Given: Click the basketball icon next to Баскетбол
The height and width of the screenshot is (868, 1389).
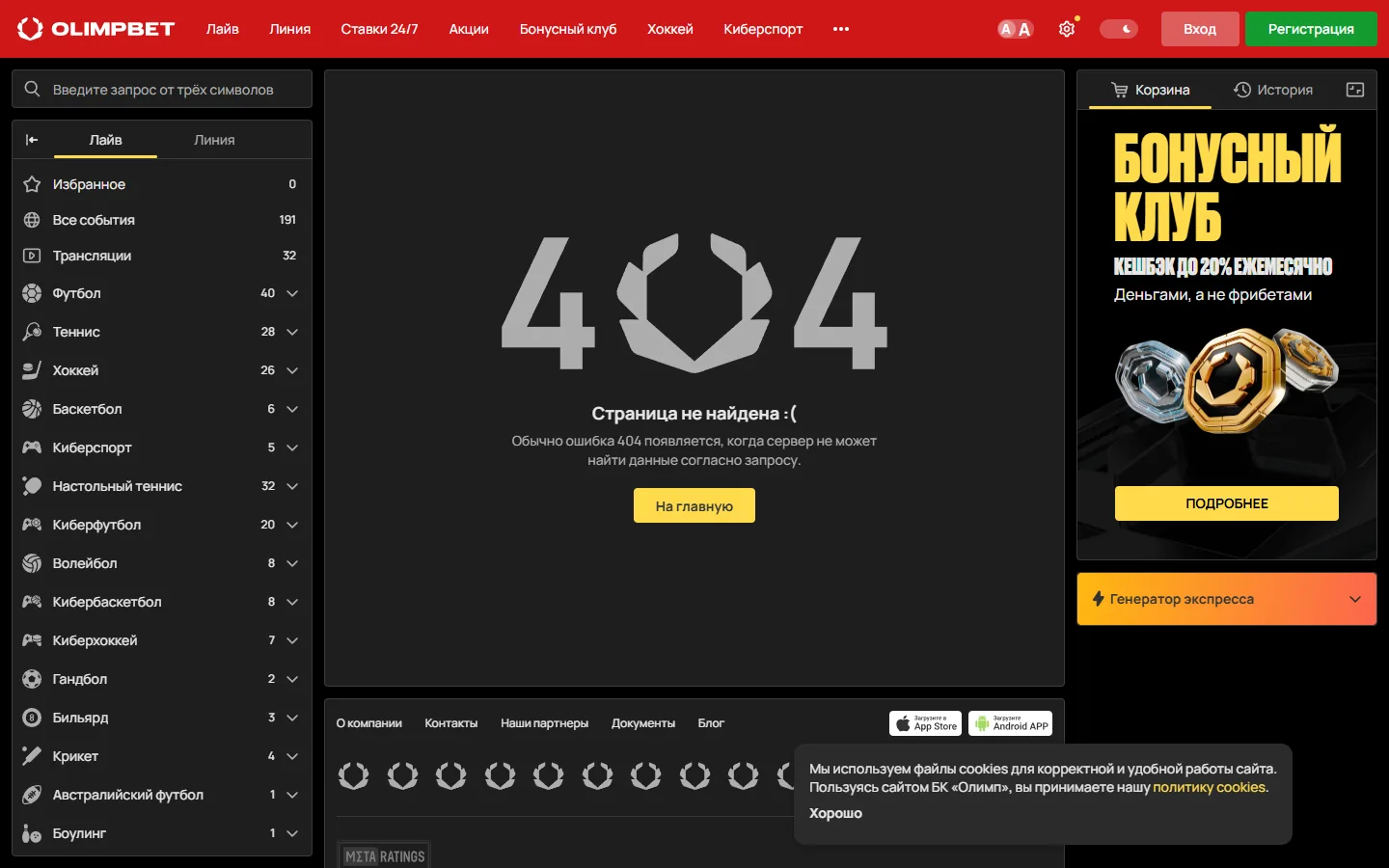Looking at the screenshot, I should 32,409.
